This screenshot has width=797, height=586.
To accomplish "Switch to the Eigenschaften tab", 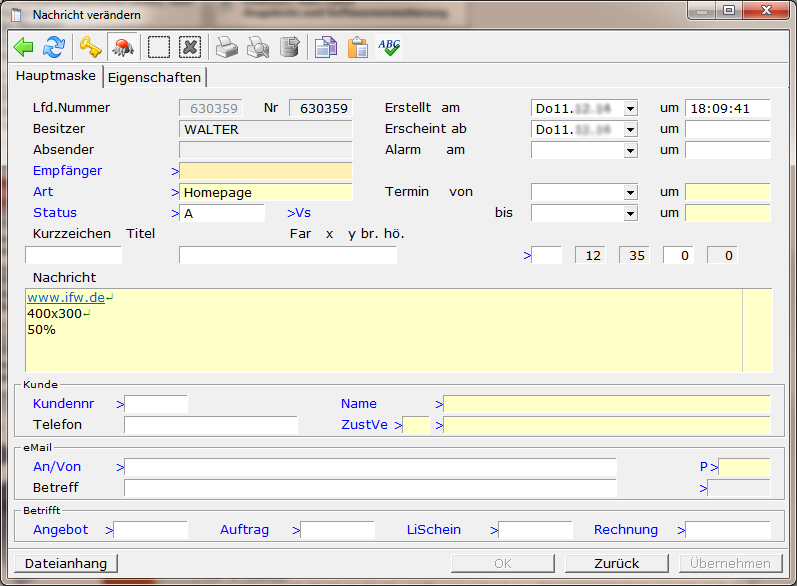I will 155,77.
